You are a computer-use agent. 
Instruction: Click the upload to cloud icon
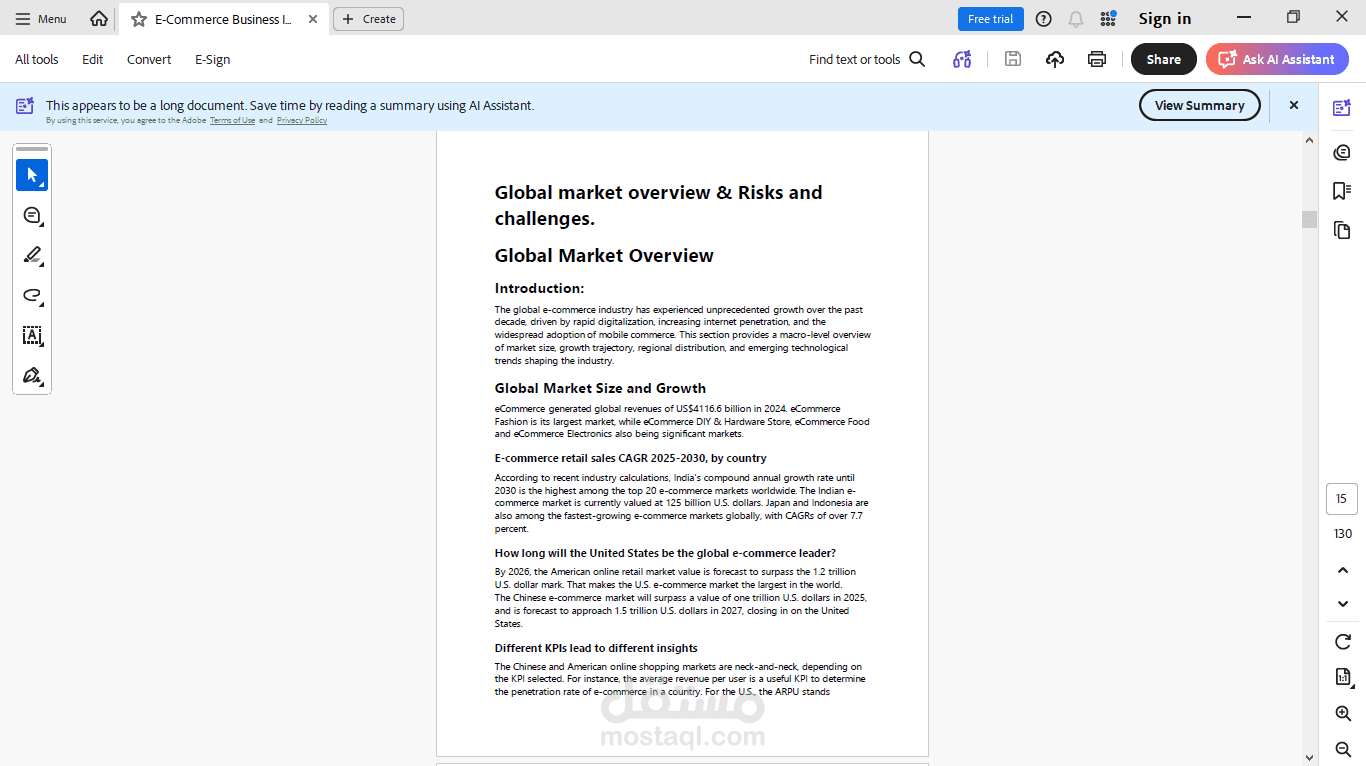point(1055,59)
